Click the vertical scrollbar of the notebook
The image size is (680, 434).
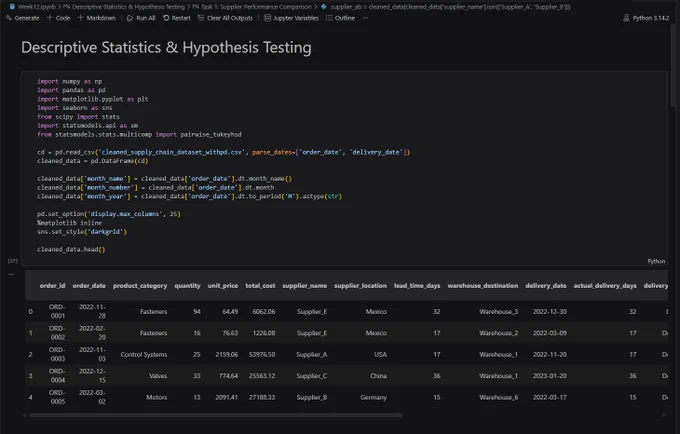[x=673, y=65]
